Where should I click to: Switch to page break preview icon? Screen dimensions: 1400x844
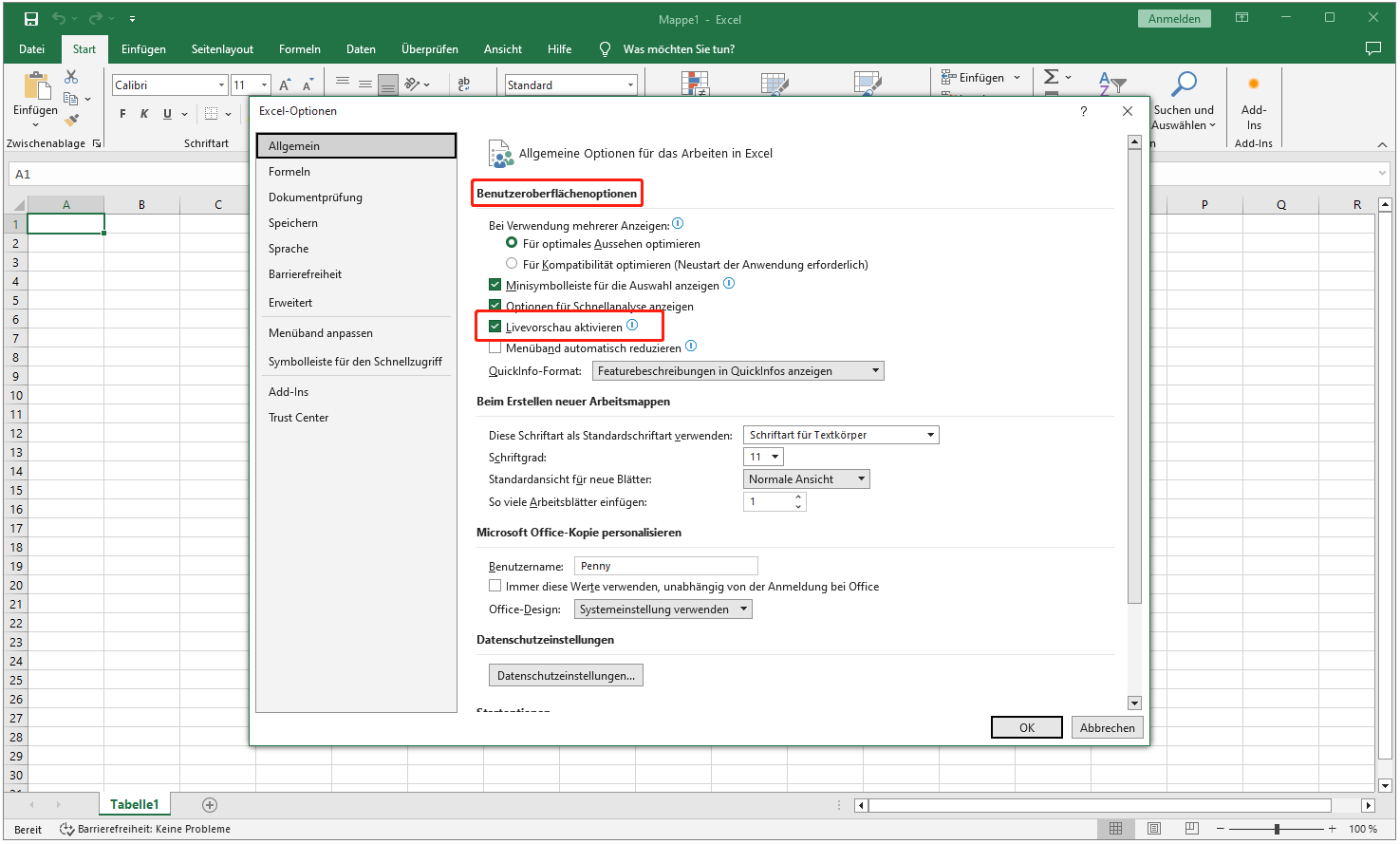pos(1192,829)
